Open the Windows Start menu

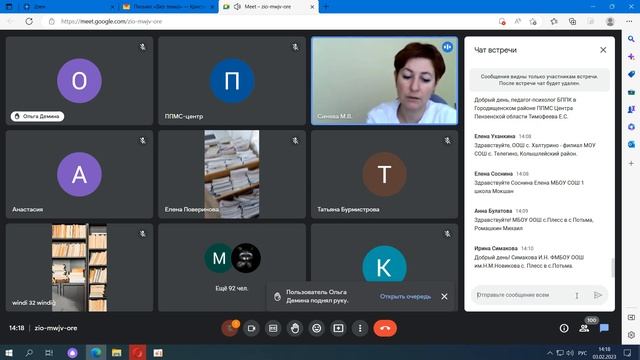click(x=9, y=353)
